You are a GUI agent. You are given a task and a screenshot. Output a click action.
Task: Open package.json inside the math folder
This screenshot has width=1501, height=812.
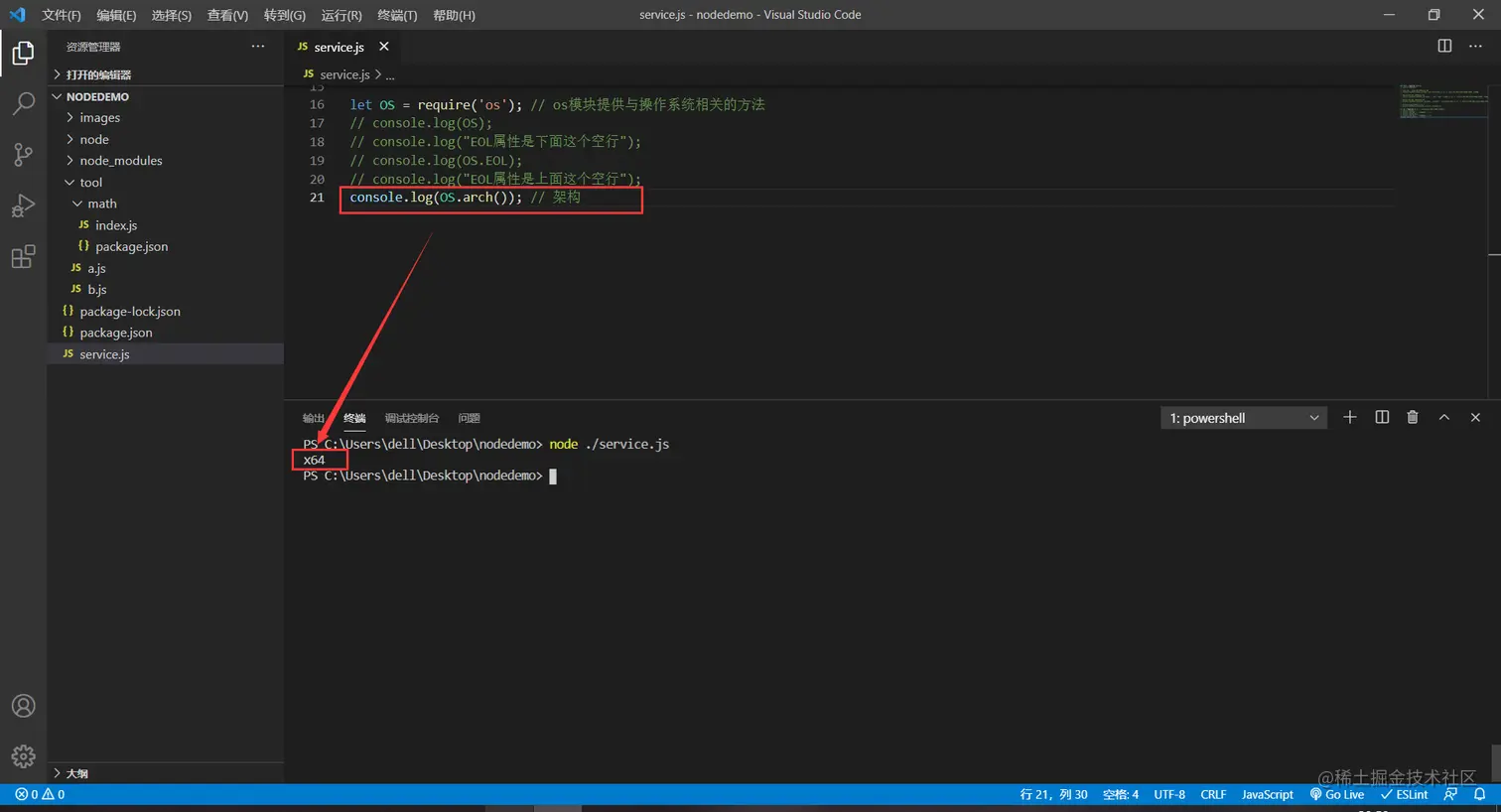(x=166, y=246)
